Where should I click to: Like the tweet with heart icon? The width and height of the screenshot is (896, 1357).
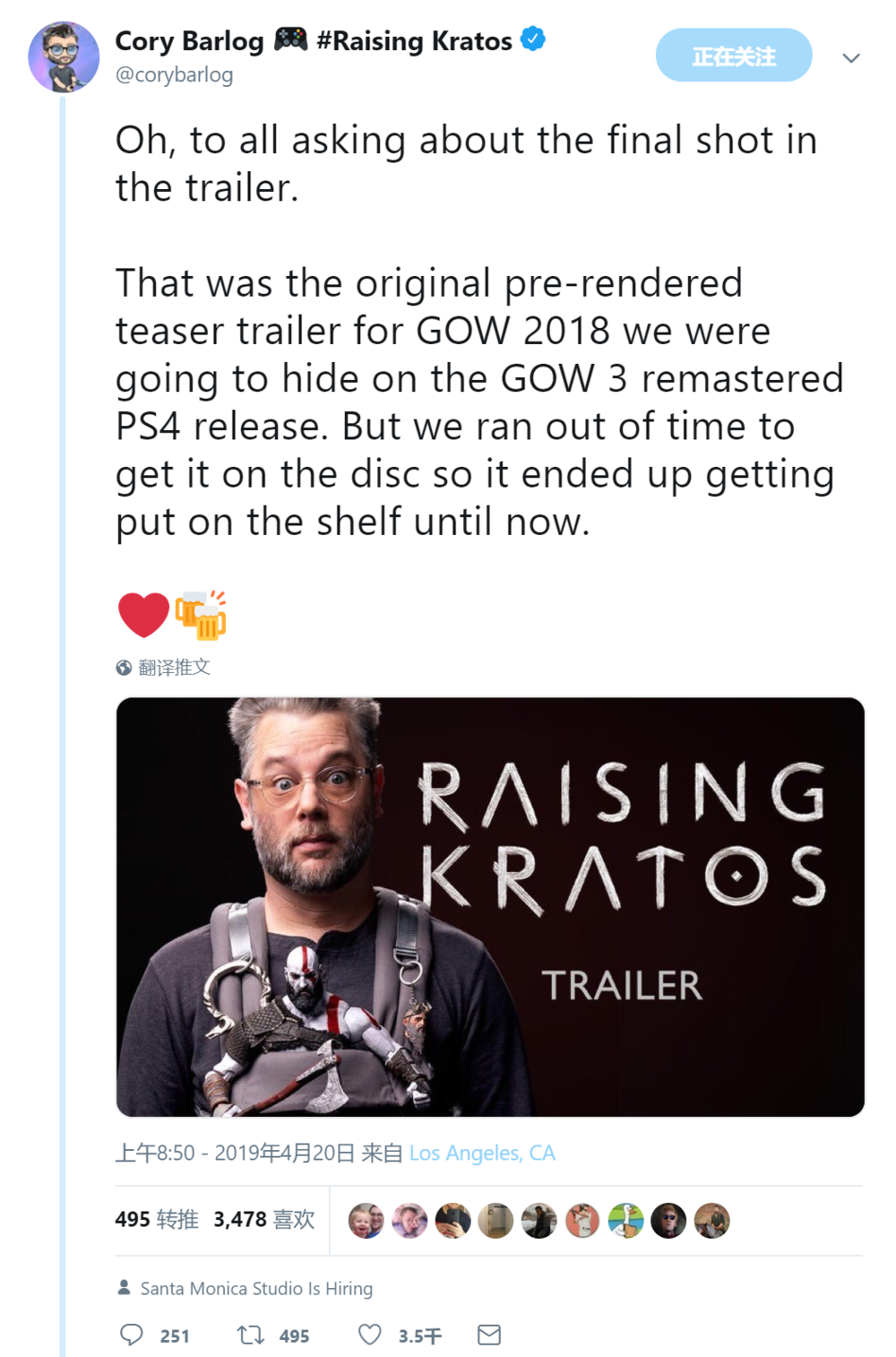370,1335
